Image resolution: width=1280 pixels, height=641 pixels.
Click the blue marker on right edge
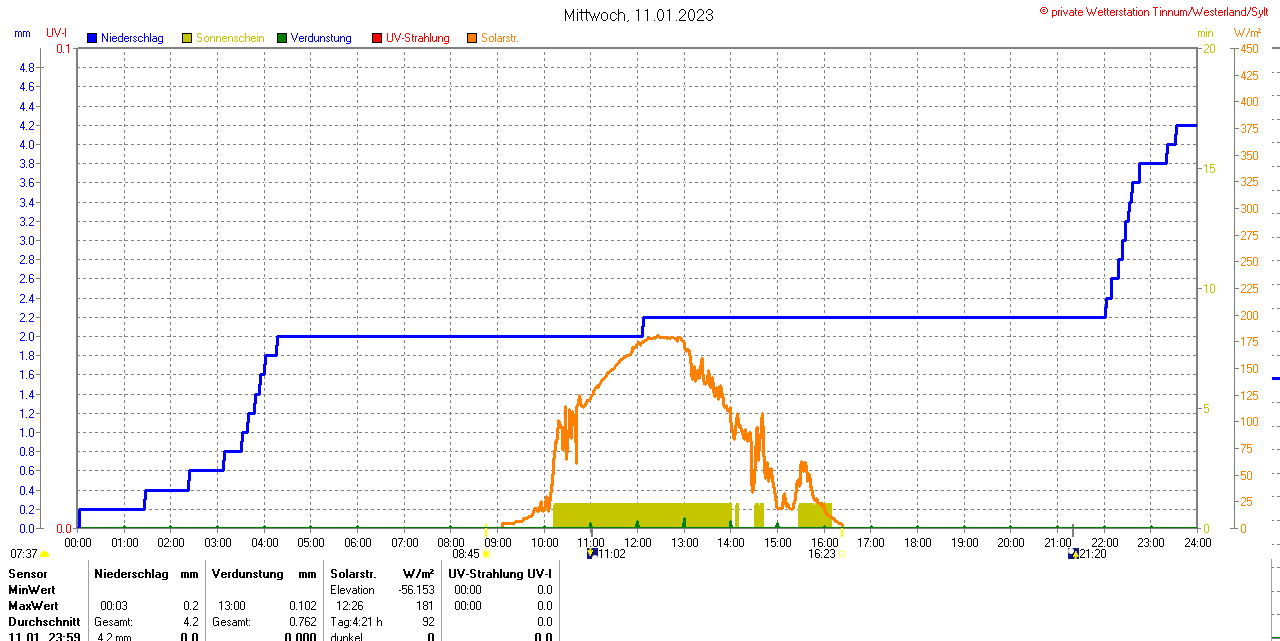click(1275, 379)
